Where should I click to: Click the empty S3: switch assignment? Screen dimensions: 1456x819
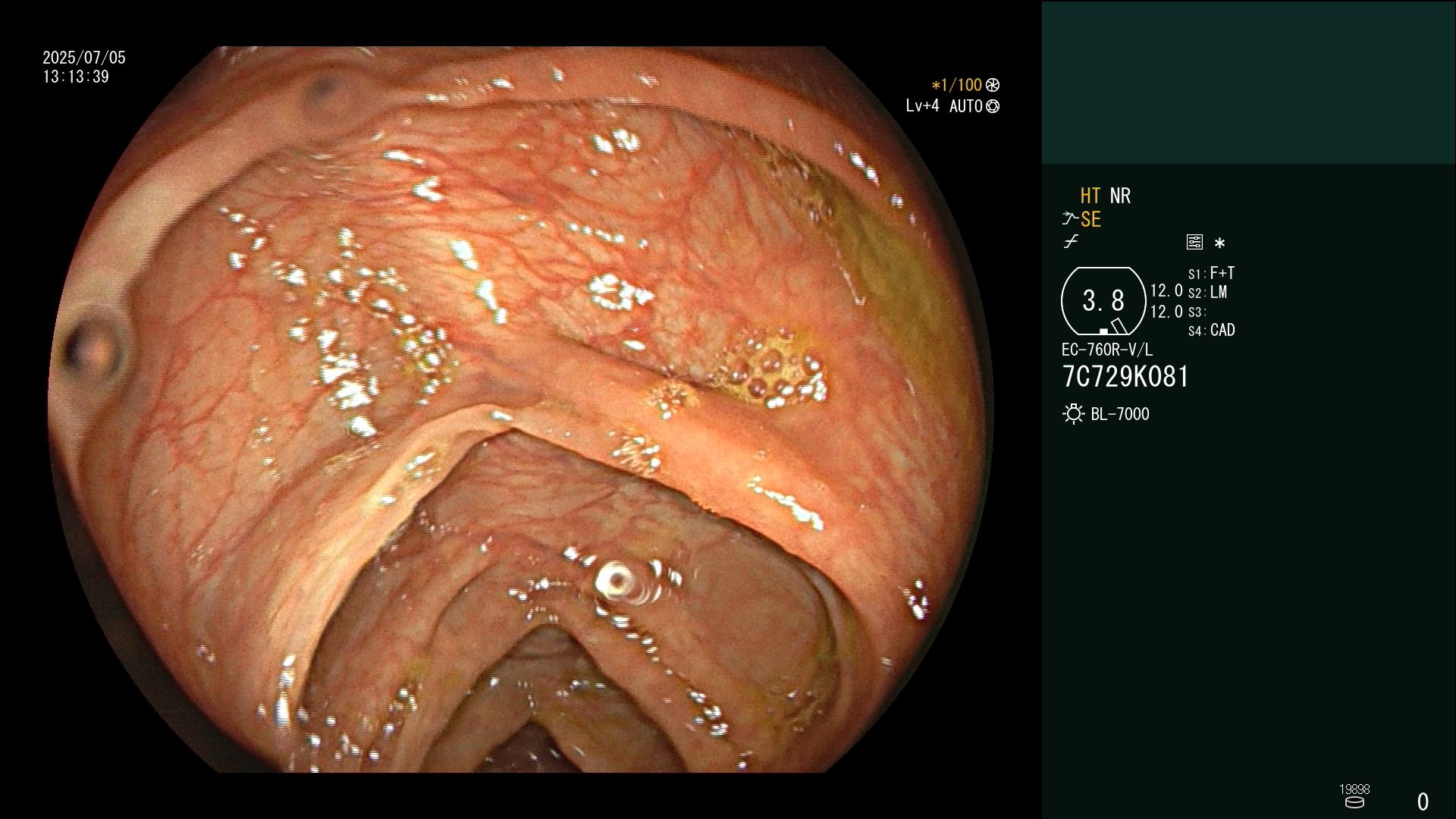(1197, 312)
